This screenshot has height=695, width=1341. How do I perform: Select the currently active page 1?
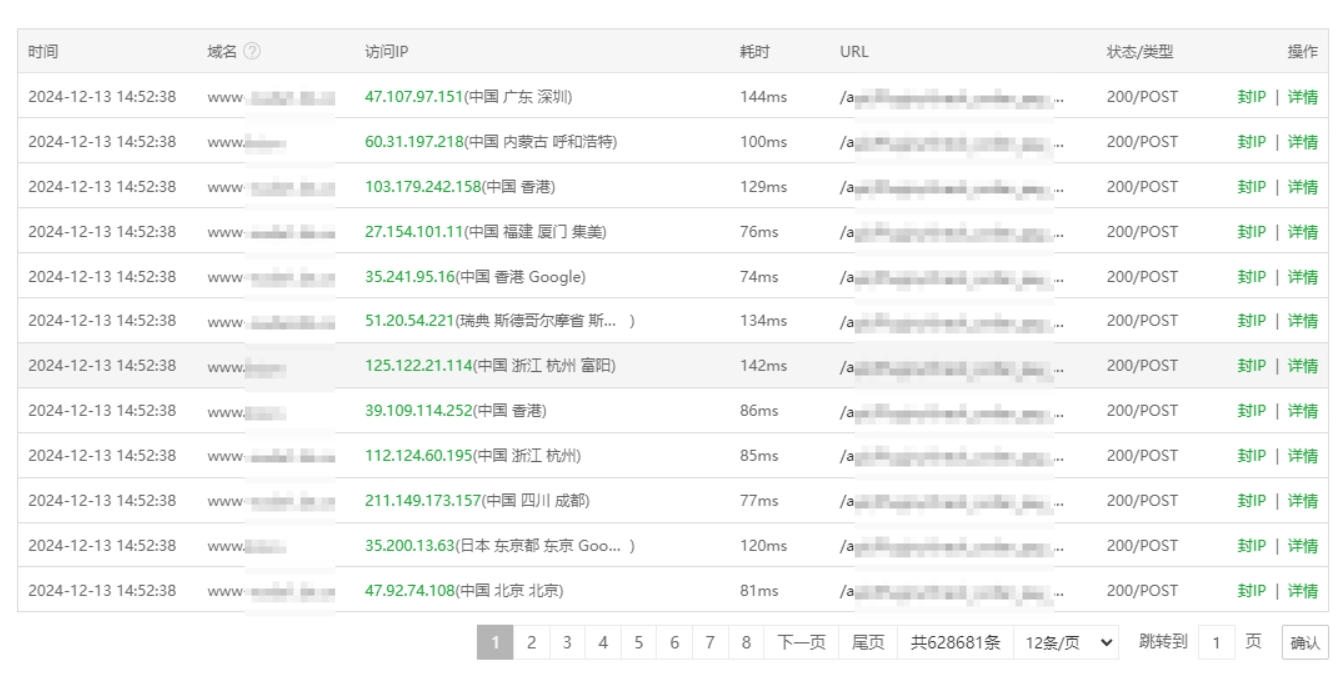495,643
